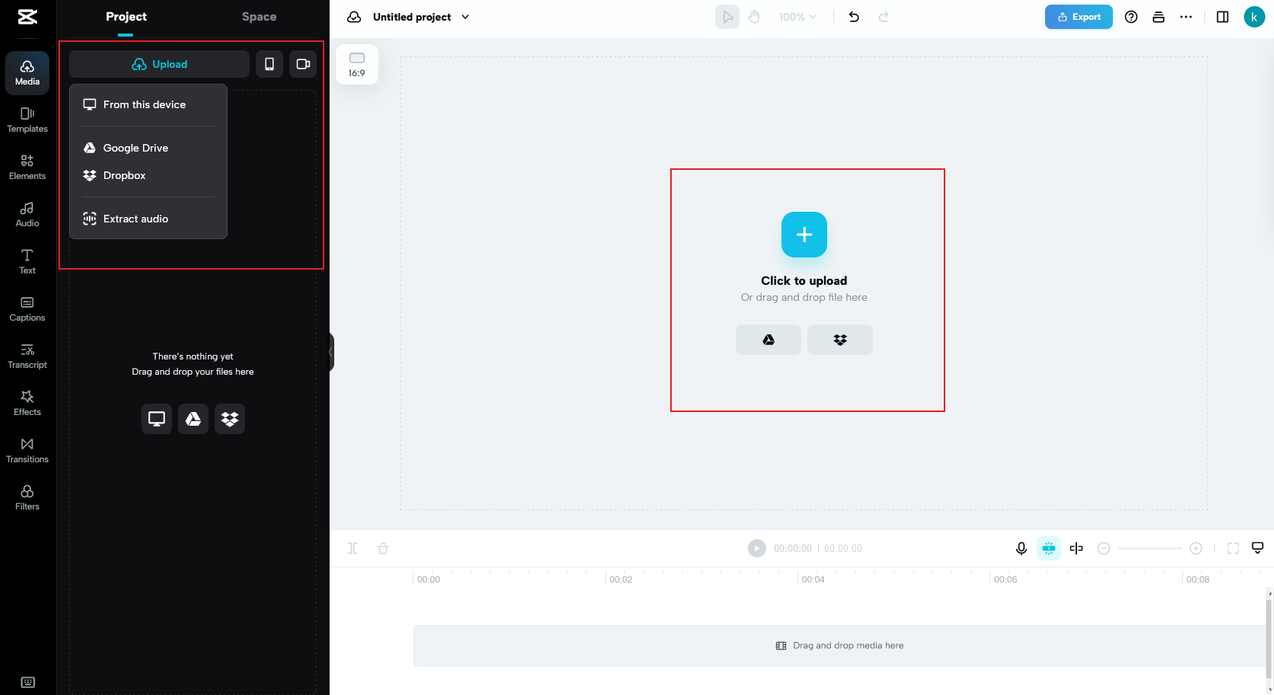Choose 'Dropbox' in upload menu
Viewport: 1274px width, 695px height.
148,175
